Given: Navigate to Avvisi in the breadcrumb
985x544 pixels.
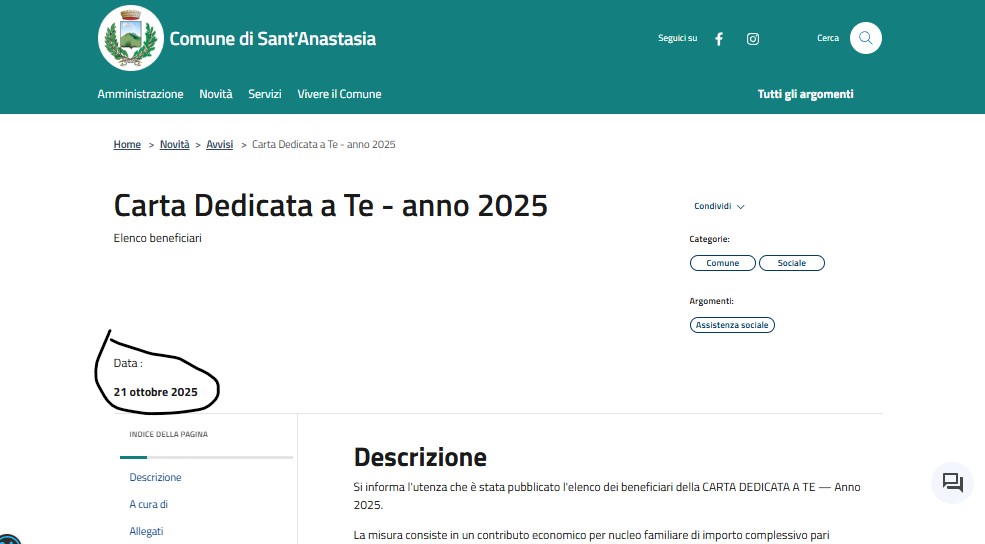Looking at the screenshot, I should coord(219,145).
